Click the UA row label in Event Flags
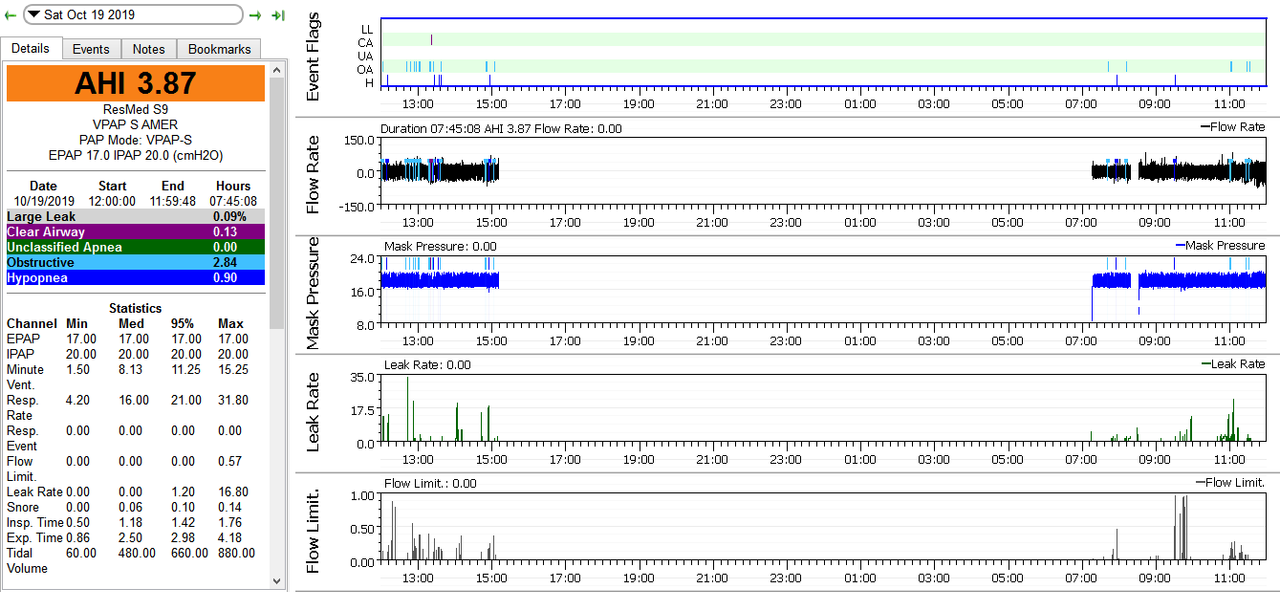This screenshot has height=592, width=1280. [365, 56]
